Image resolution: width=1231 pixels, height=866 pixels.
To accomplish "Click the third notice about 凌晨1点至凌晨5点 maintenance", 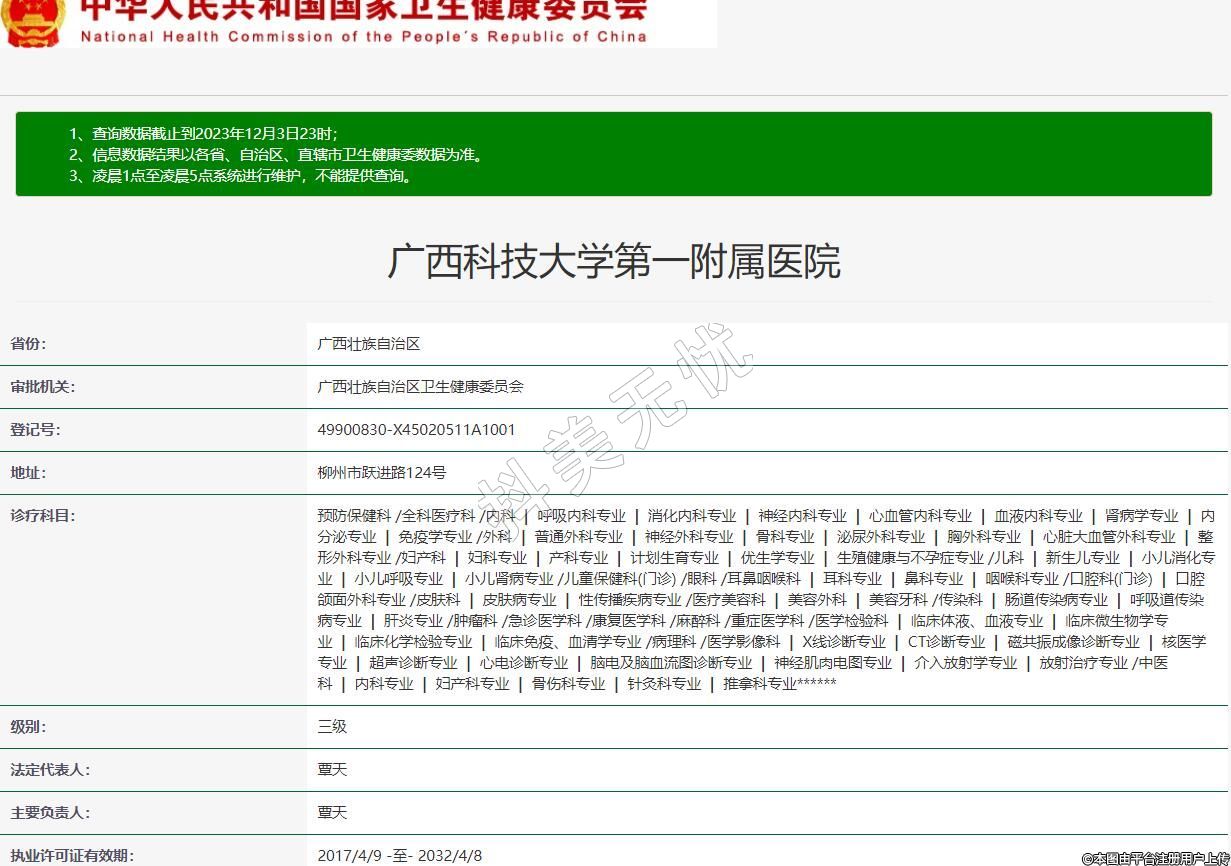I will [240, 176].
